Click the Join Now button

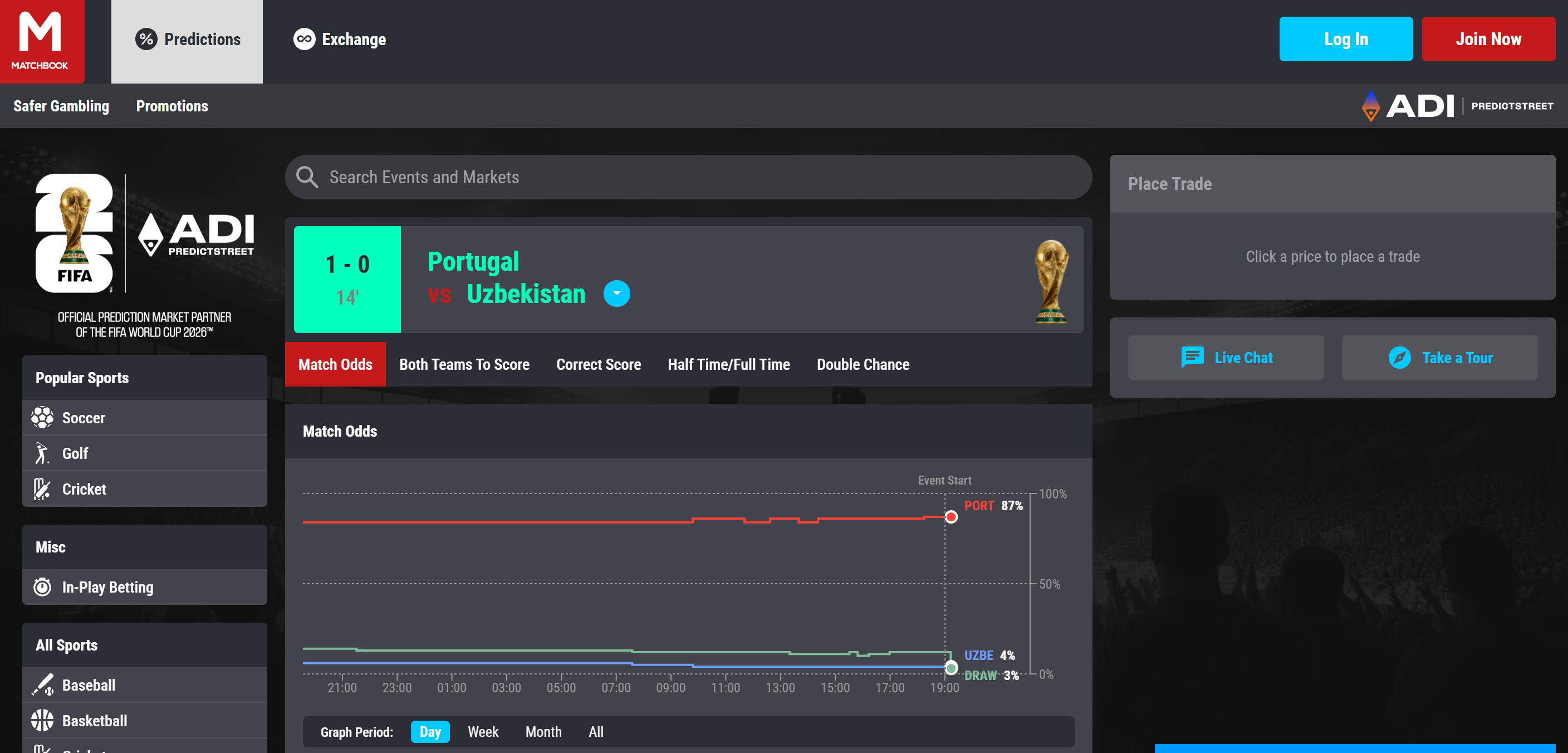(1488, 39)
